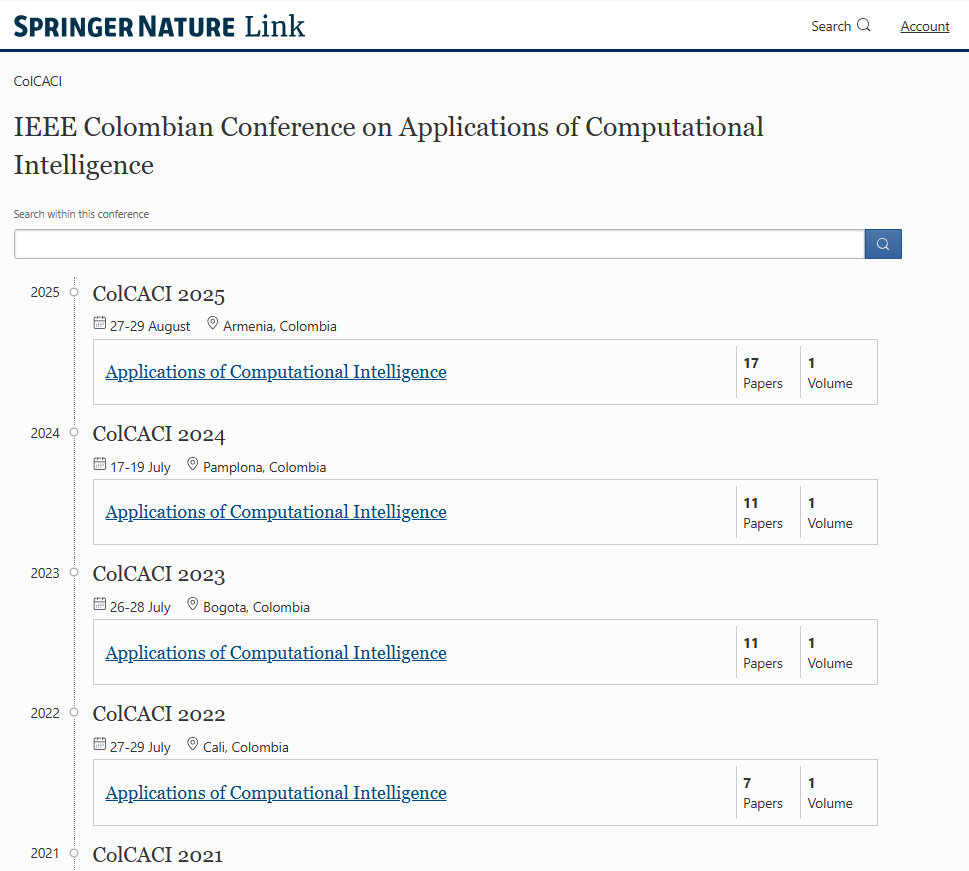Select the 2023 timeline marker dot
Screen dimensions: 969x871
coord(74,573)
